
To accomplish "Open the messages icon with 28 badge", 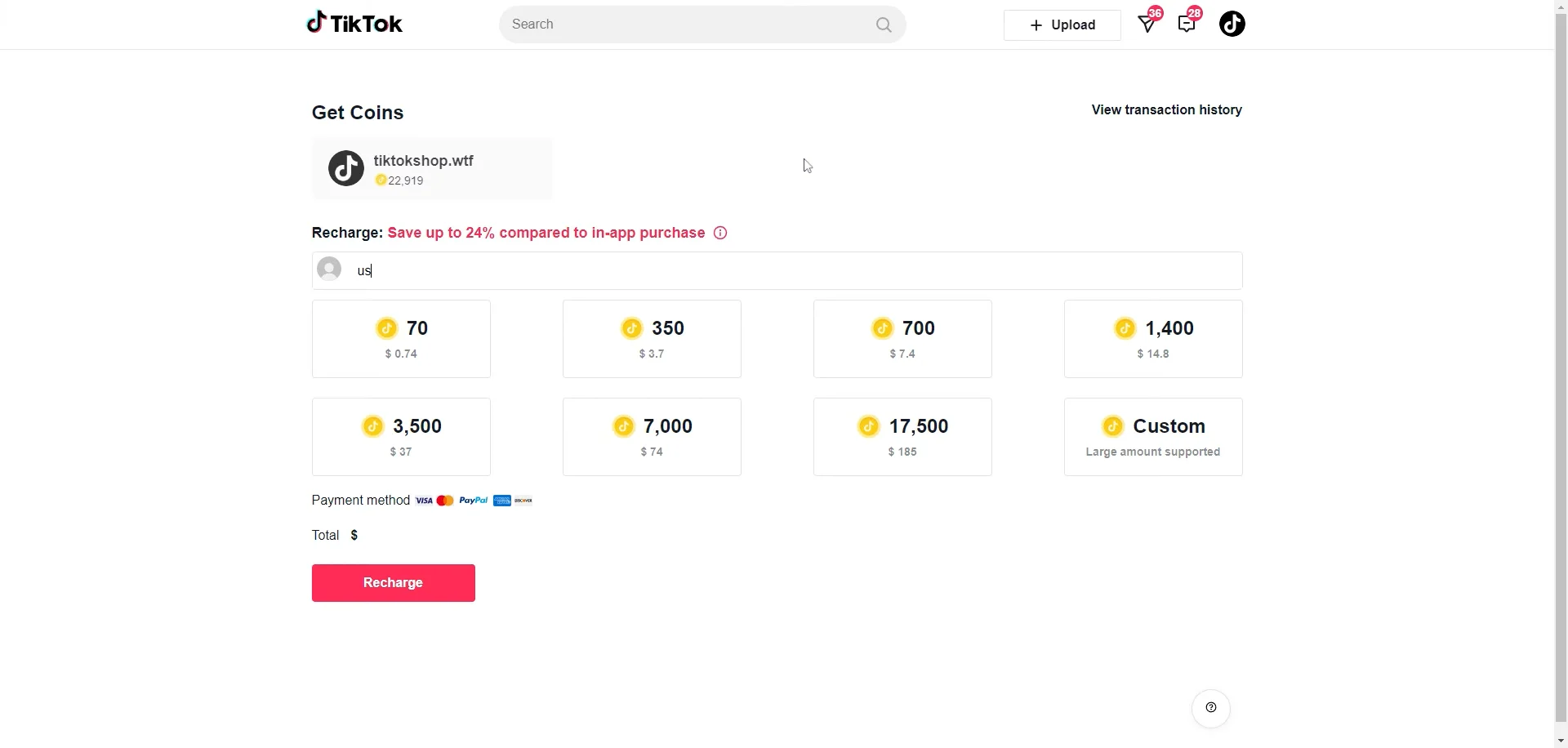I will pyautogui.click(x=1187, y=23).
